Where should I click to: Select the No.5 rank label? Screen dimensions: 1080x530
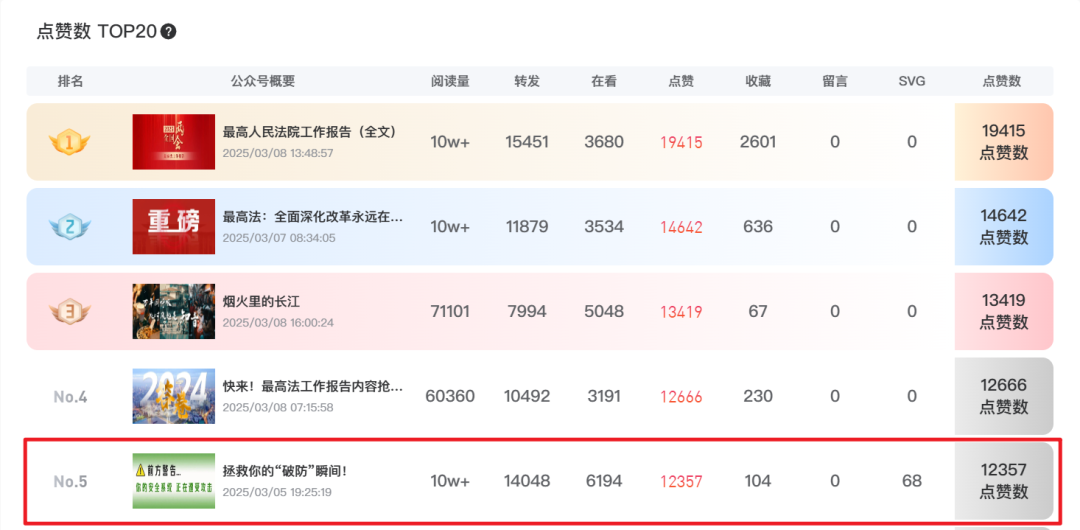[70, 482]
